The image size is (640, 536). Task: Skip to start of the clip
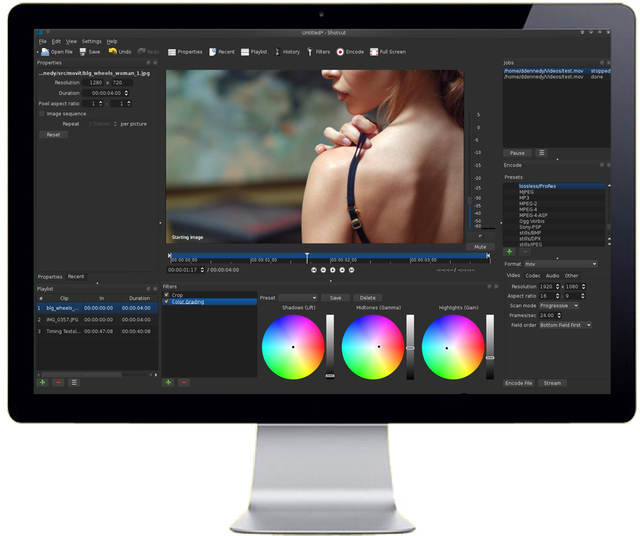click(313, 270)
